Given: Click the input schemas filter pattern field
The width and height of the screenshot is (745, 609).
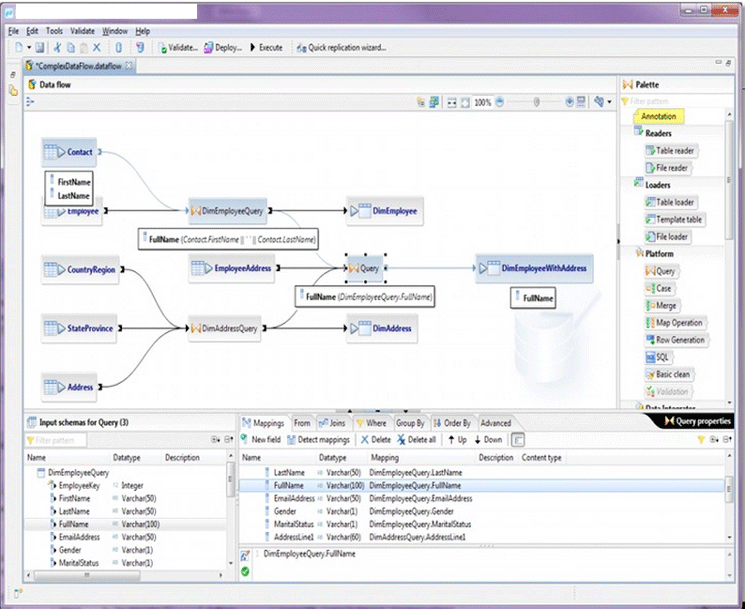Looking at the screenshot, I should point(56,440).
